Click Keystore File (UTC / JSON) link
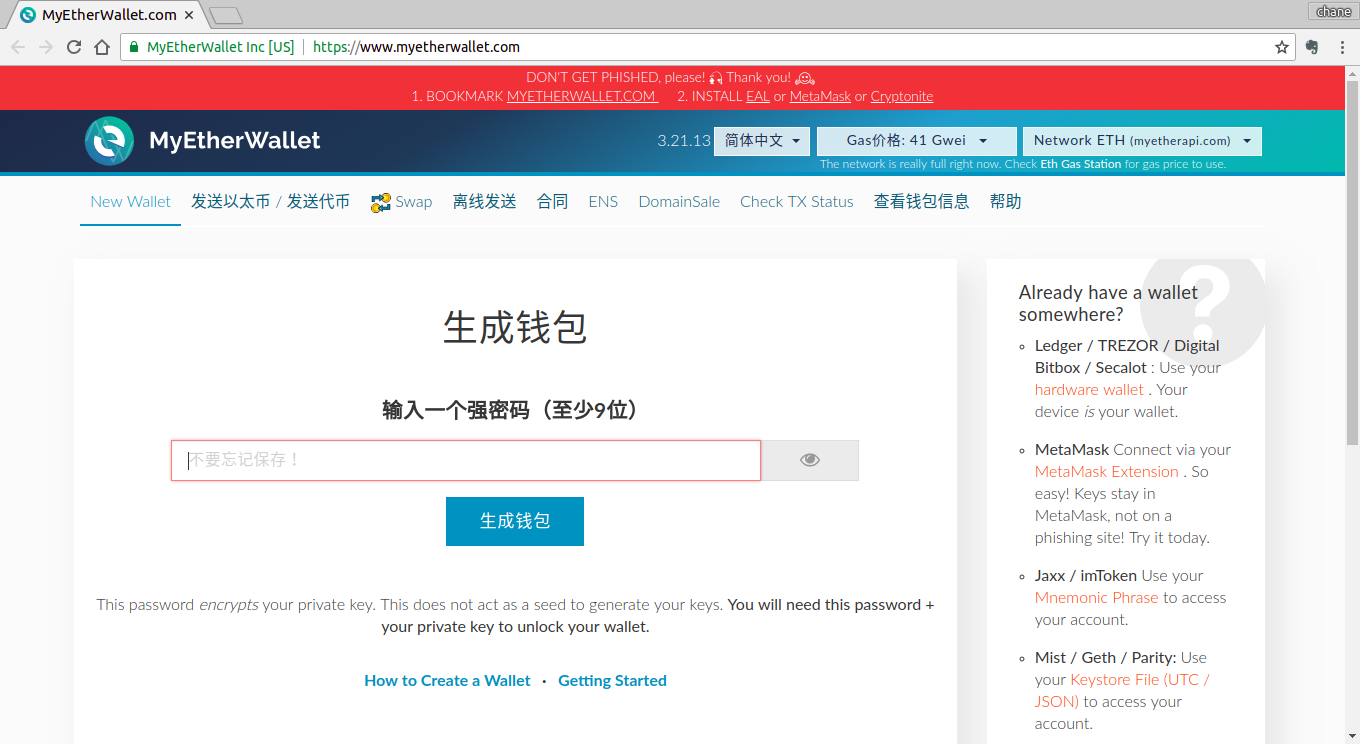The width and height of the screenshot is (1360, 744). click(x=1122, y=691)
